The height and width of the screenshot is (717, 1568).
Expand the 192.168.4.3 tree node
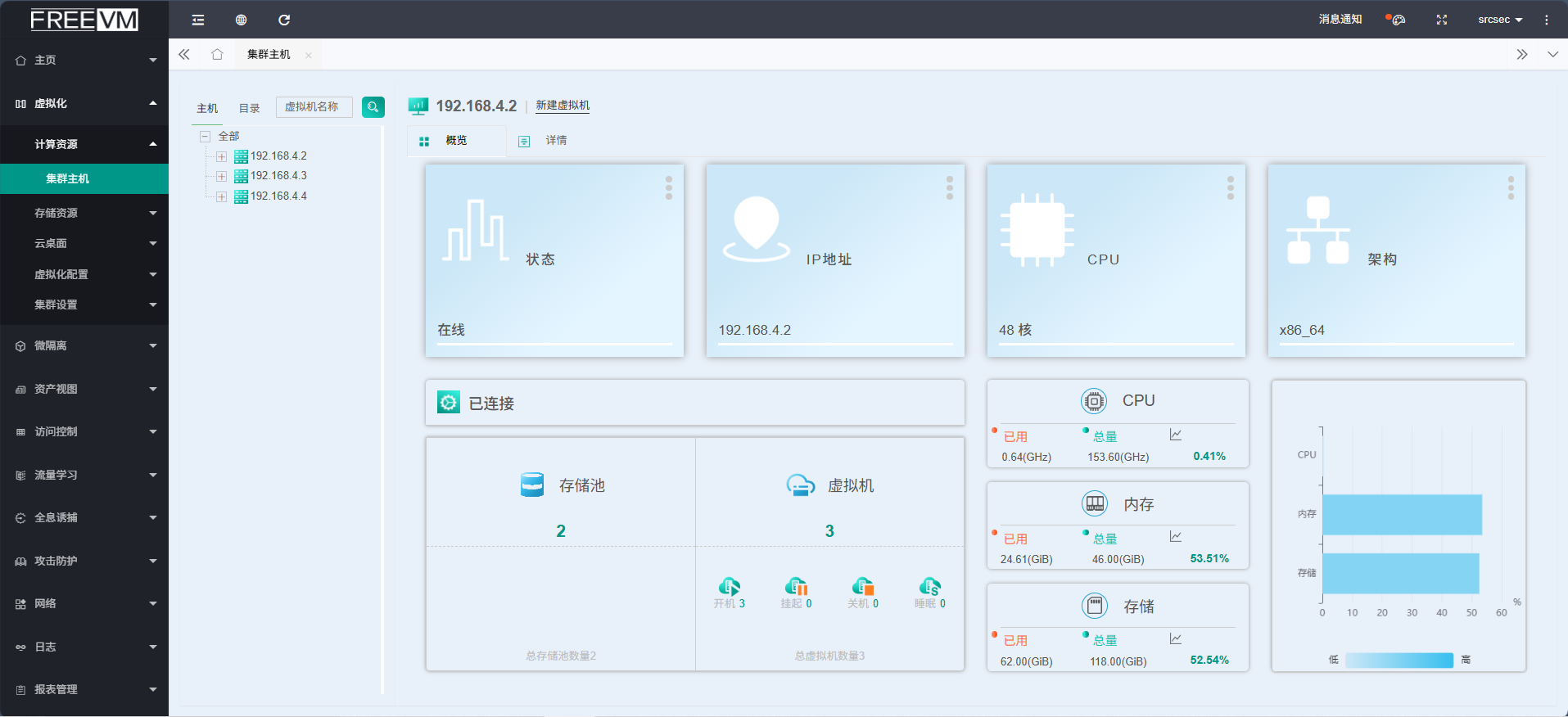tap(221, 176)
